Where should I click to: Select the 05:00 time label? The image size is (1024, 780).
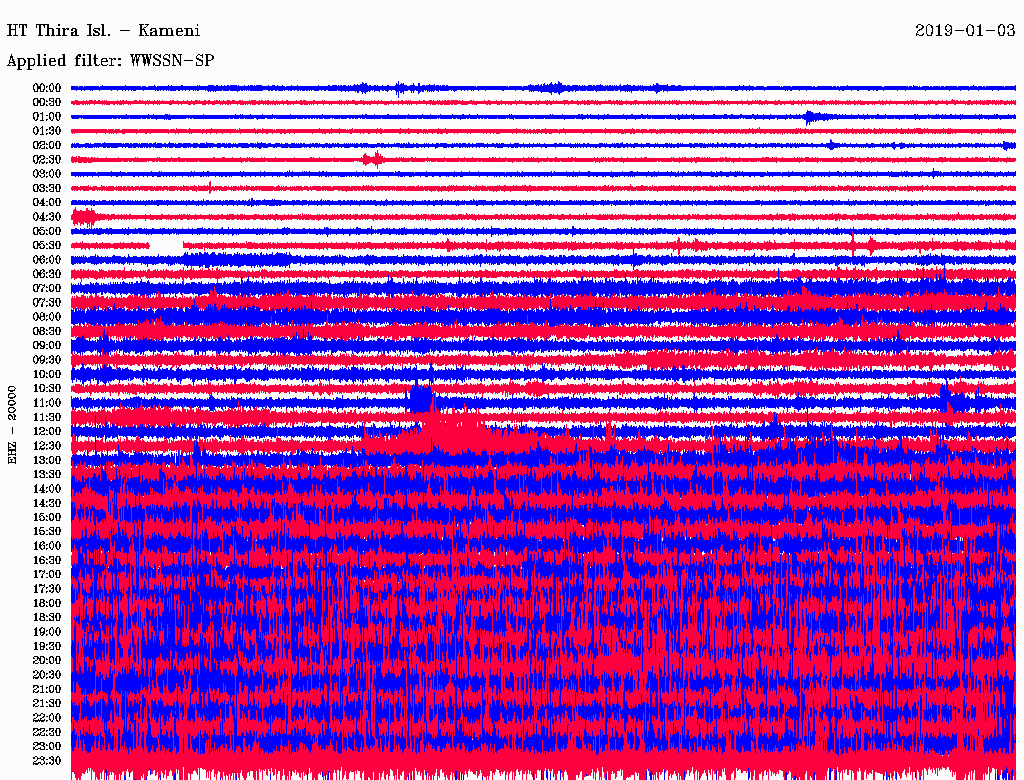pyautogui.click(x=47, y=231)
